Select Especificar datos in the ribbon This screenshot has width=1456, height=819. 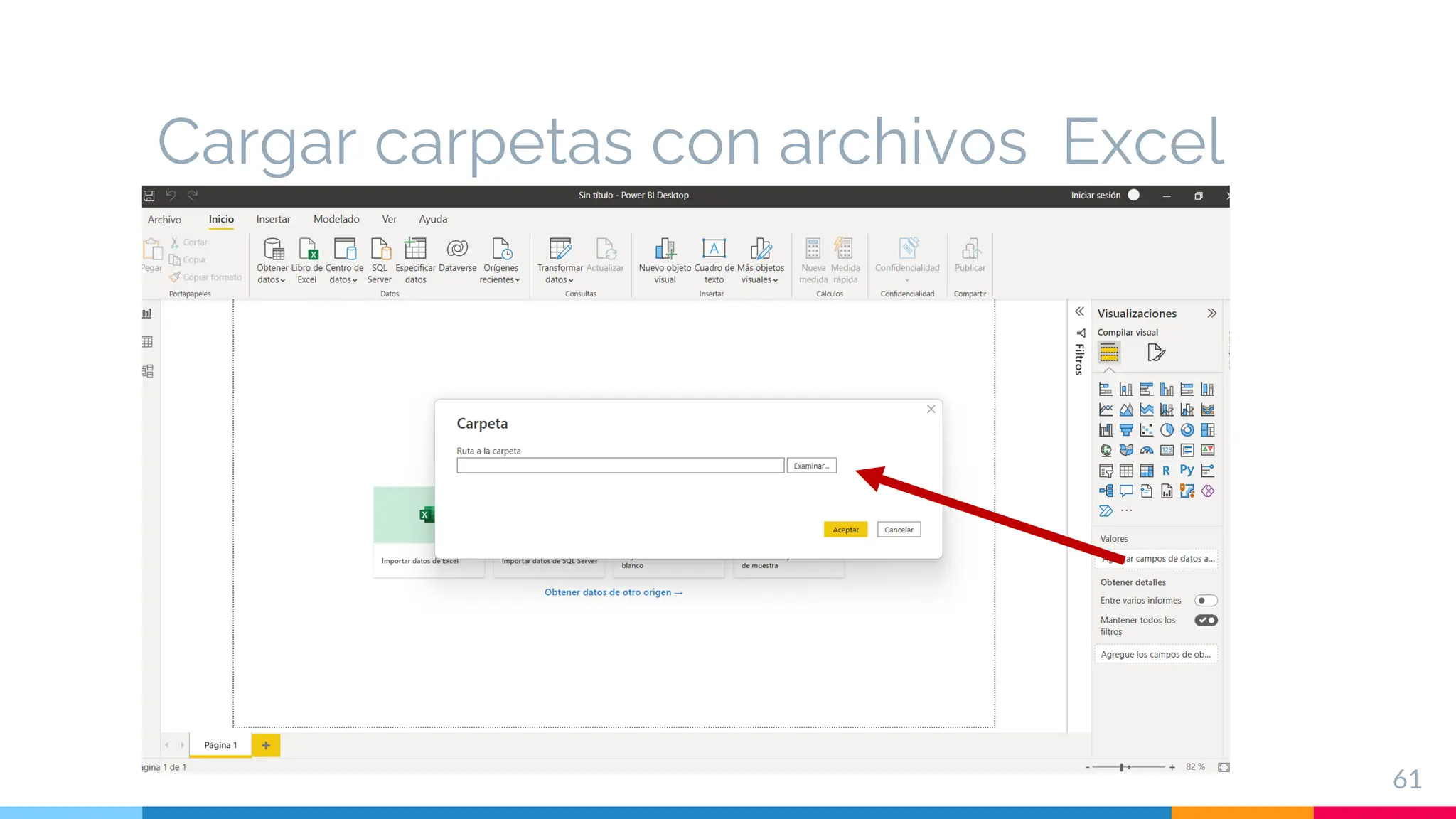415,260
